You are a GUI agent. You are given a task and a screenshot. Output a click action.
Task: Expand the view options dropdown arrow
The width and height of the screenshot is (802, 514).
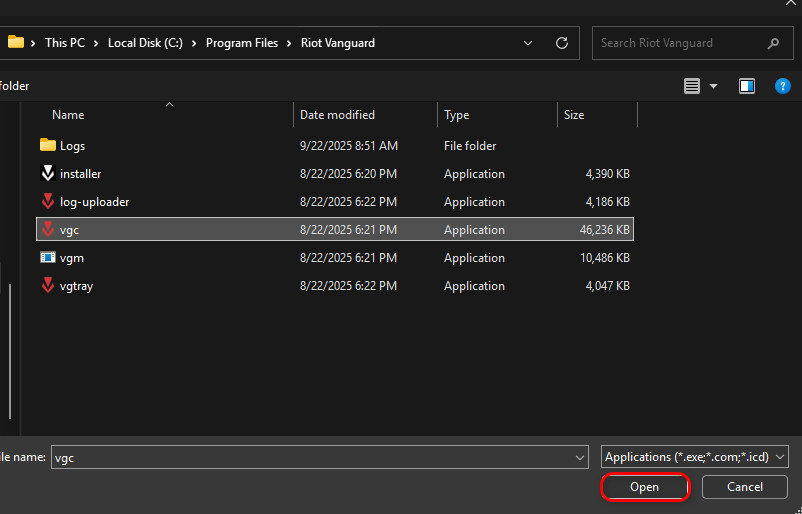pos(713,86)
